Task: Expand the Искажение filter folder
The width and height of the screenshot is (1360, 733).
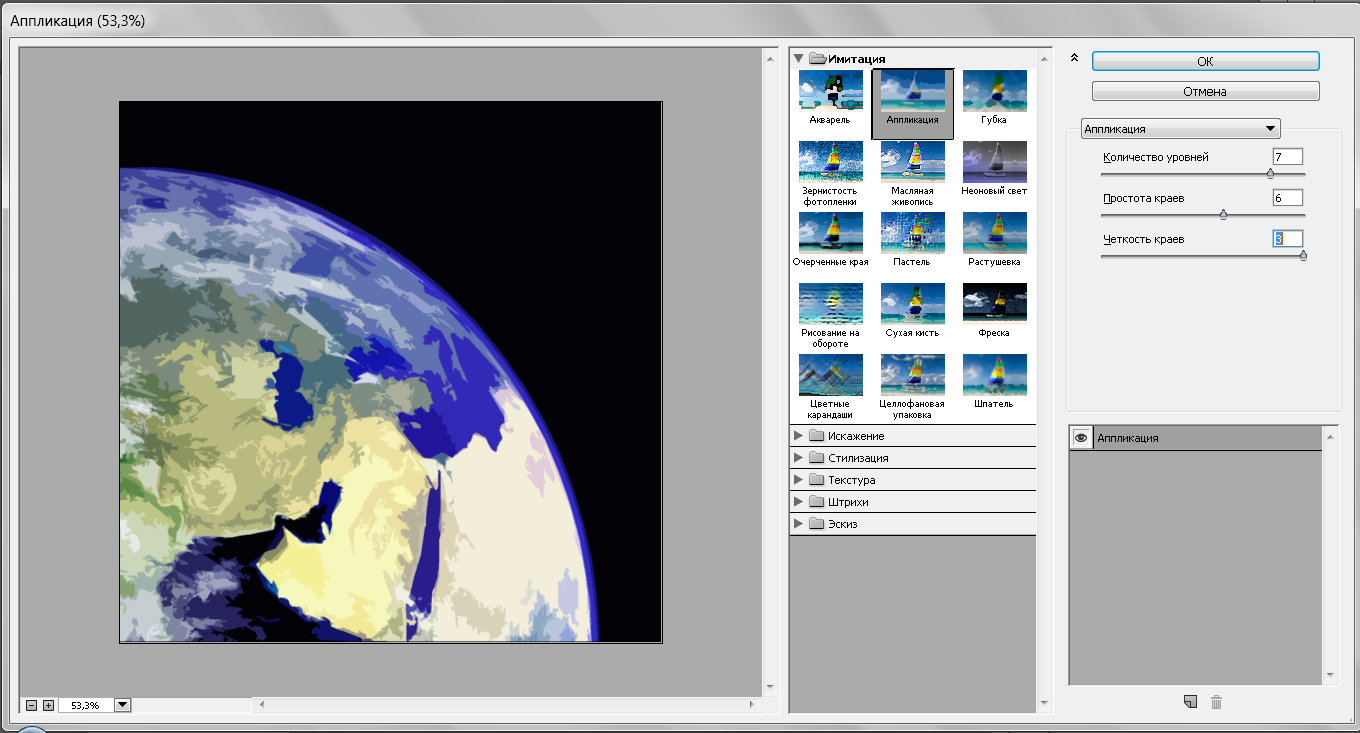Action: [x=798, y=436]
